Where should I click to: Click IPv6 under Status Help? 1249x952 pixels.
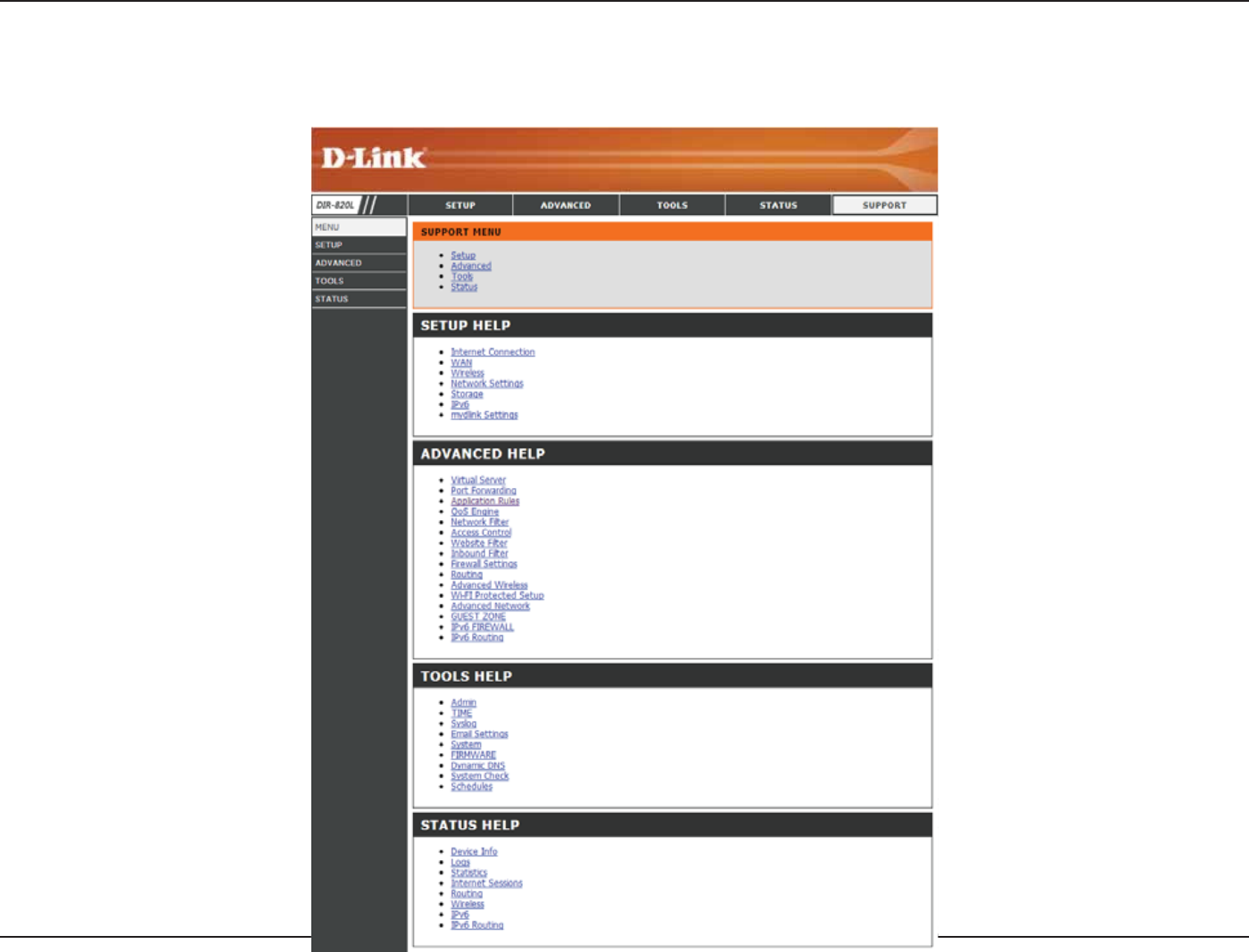pos(459,915)
